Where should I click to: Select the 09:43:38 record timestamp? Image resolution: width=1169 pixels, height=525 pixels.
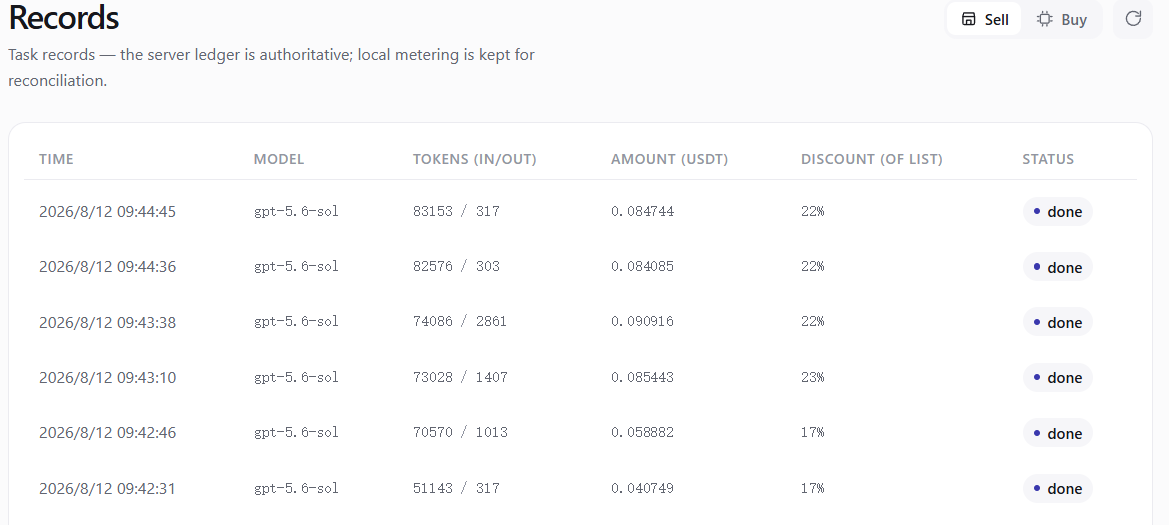coord(107,322)
